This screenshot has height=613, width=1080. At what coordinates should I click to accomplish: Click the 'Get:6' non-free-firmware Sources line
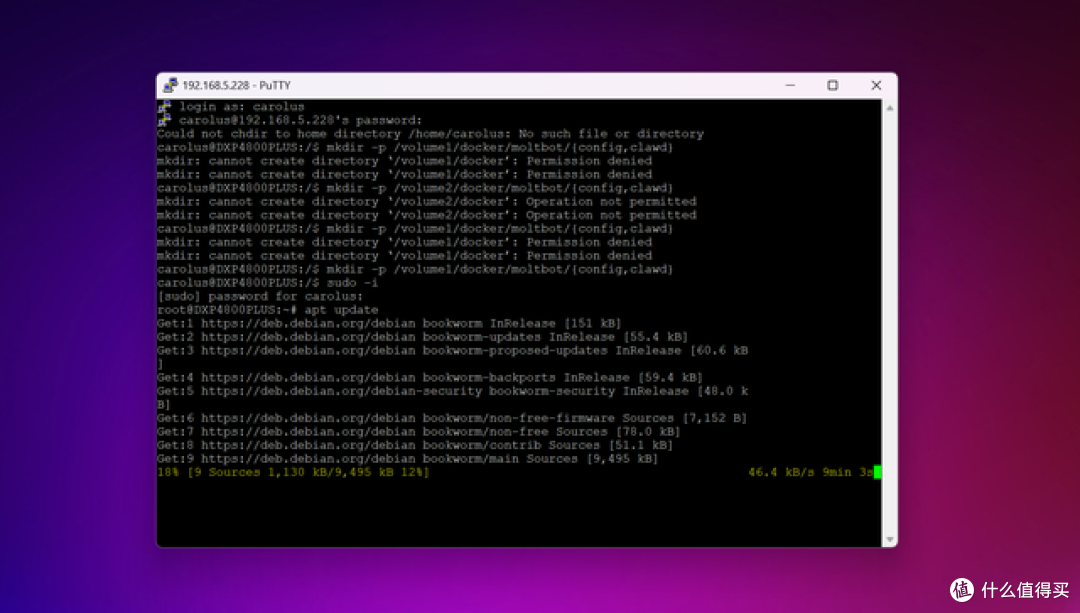pyautogui.click(x=452, y=418)
